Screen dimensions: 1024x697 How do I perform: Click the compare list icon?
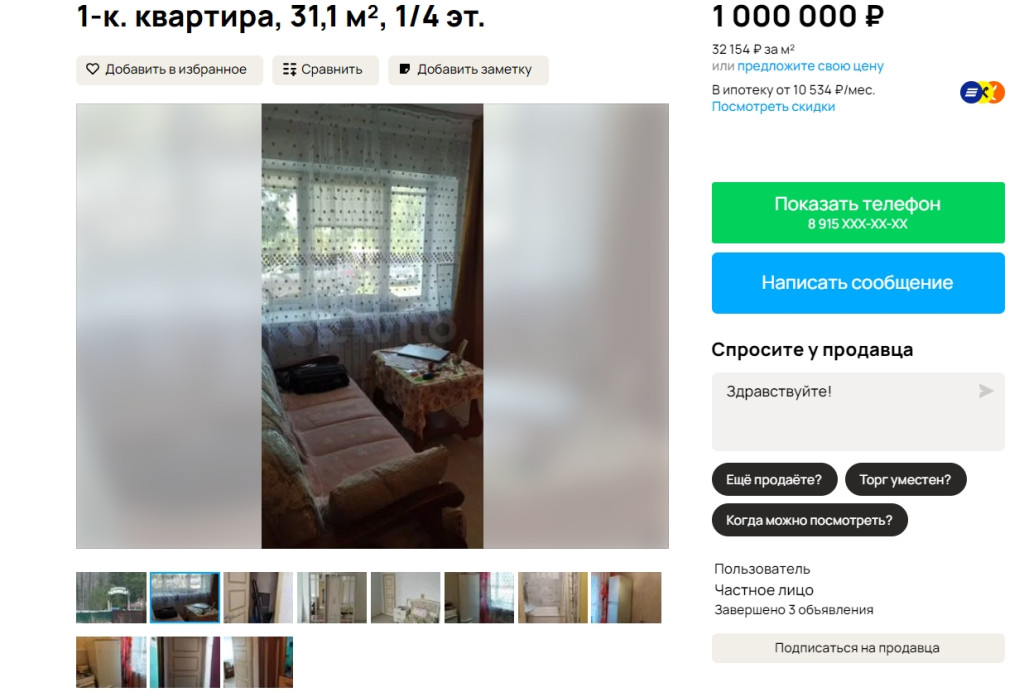click(289, 69)
